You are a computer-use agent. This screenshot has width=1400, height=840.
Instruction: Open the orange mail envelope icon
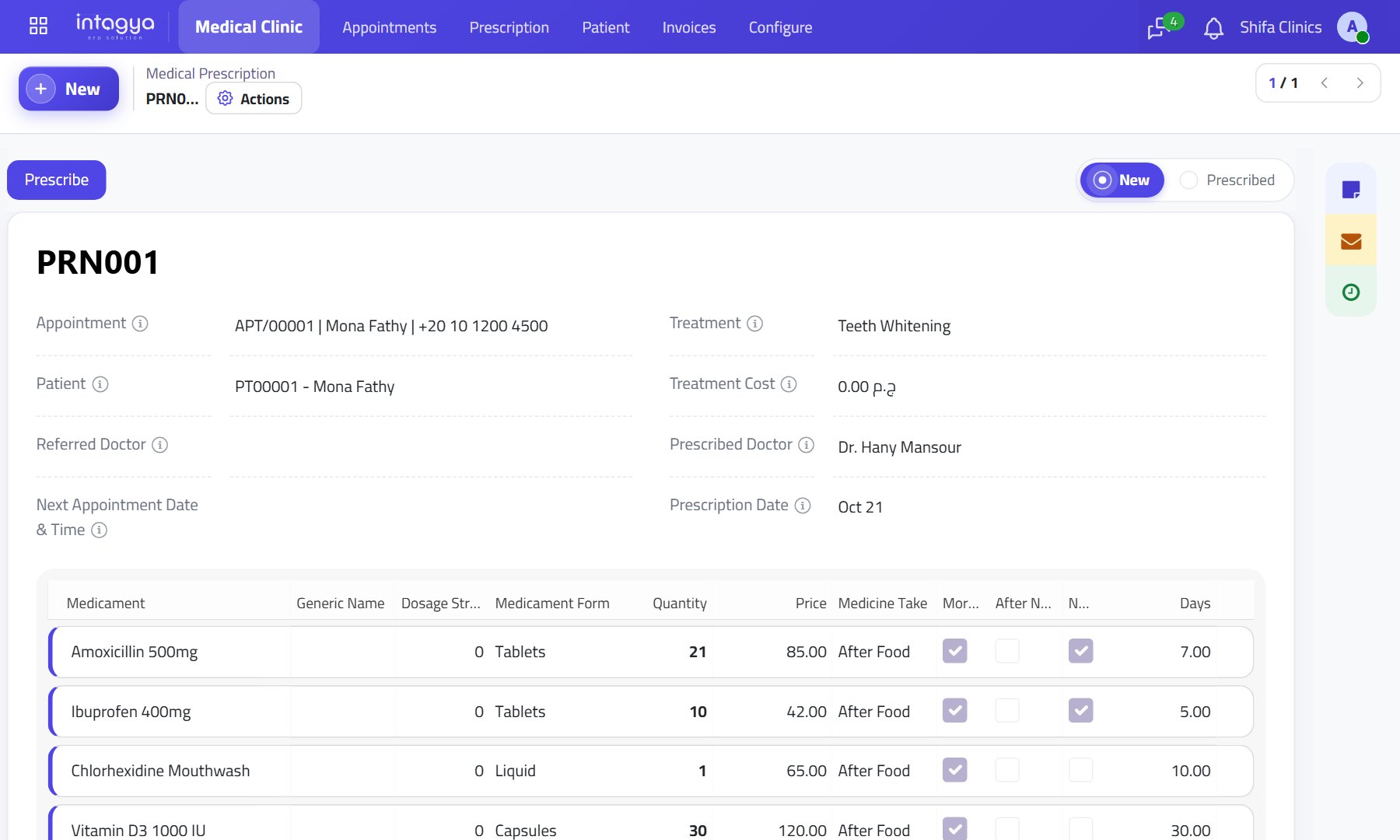coord(1351,241)
